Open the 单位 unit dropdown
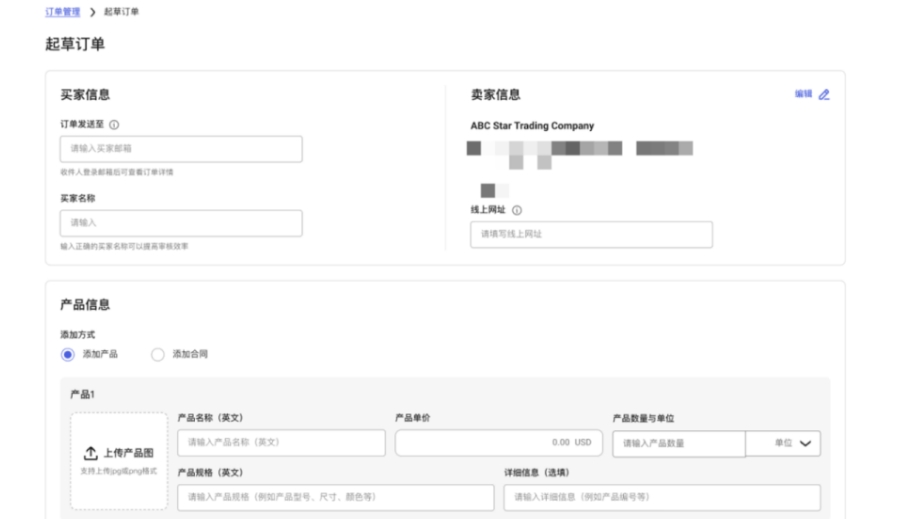 783,443
